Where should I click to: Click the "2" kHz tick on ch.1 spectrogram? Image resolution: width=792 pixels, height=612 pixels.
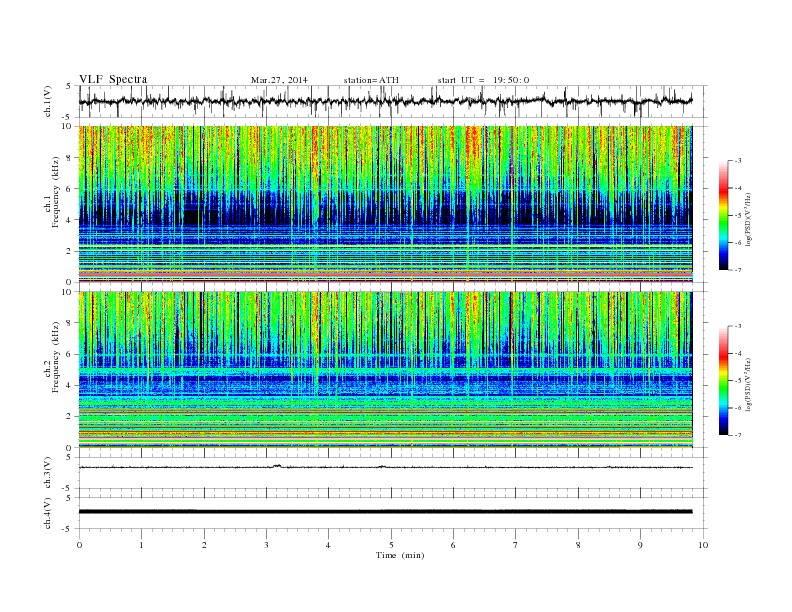[69, 251]
